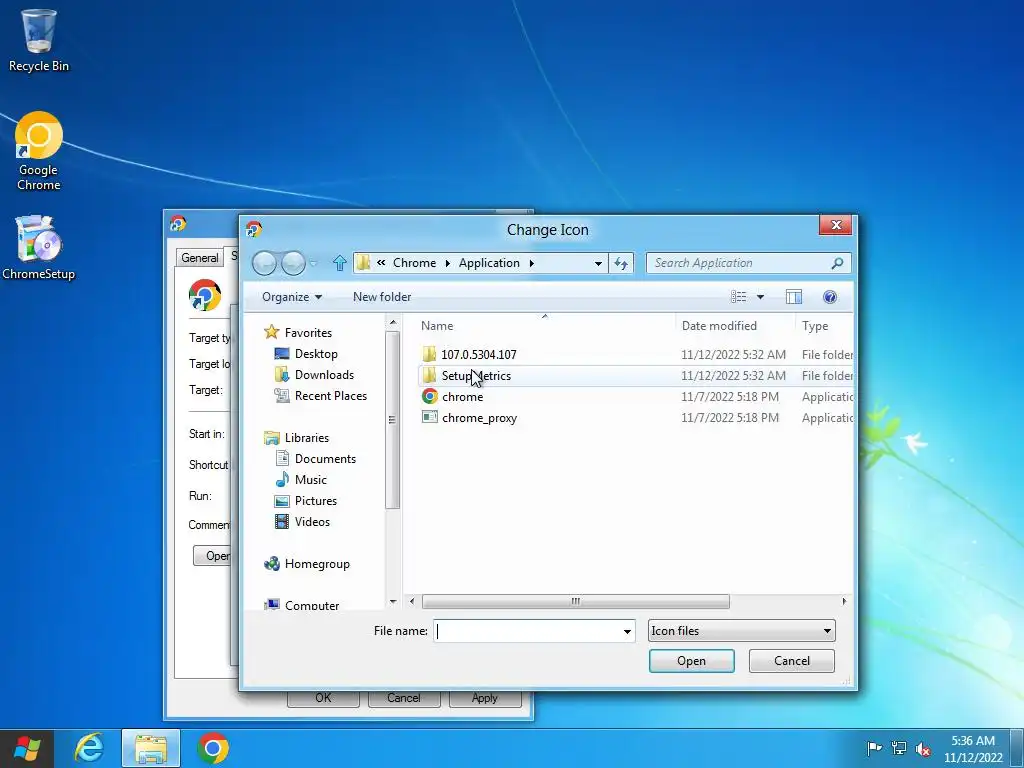Open the Recycle Bin desktop icon
Viewport: 1024px width, 768px height.
pos(39,40)
